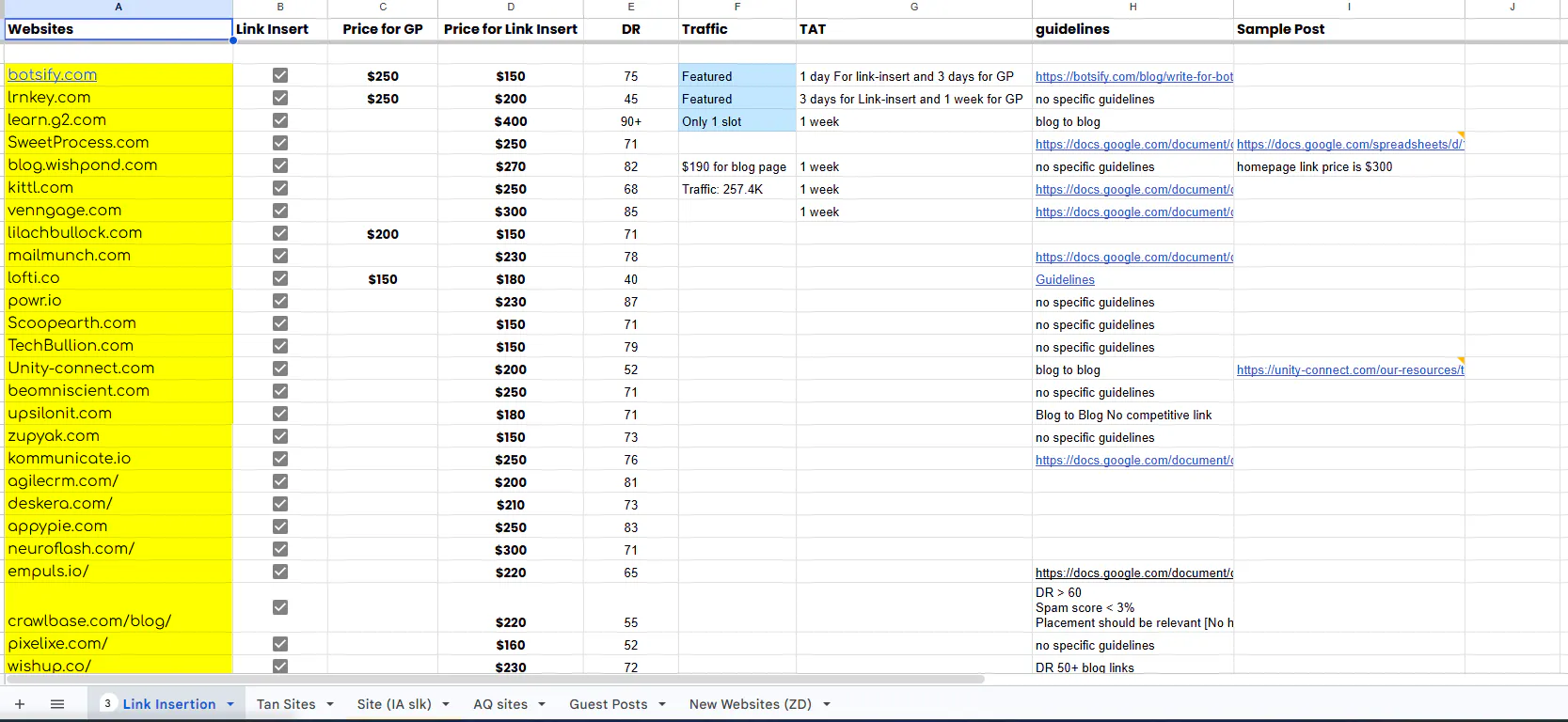Select column D header
This screenshot has height=722, width=1568.
coord(511,8)
